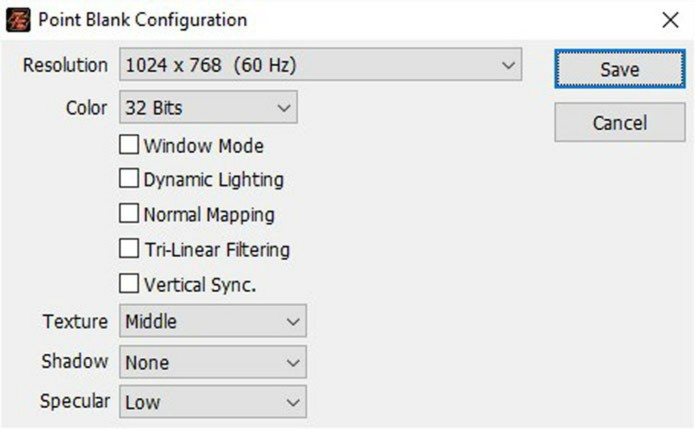The image size is (695, 429).
Task: Enable the Vertical Sync. checkbox
Action: point(129,284)
